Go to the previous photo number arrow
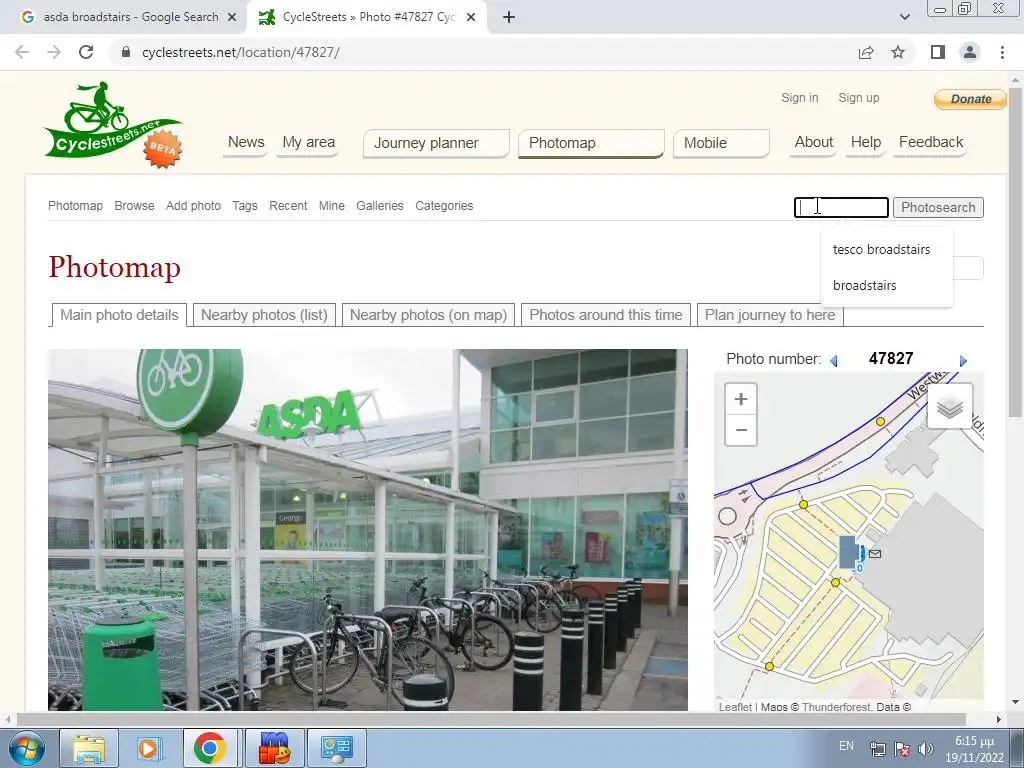 coord(833,360)
